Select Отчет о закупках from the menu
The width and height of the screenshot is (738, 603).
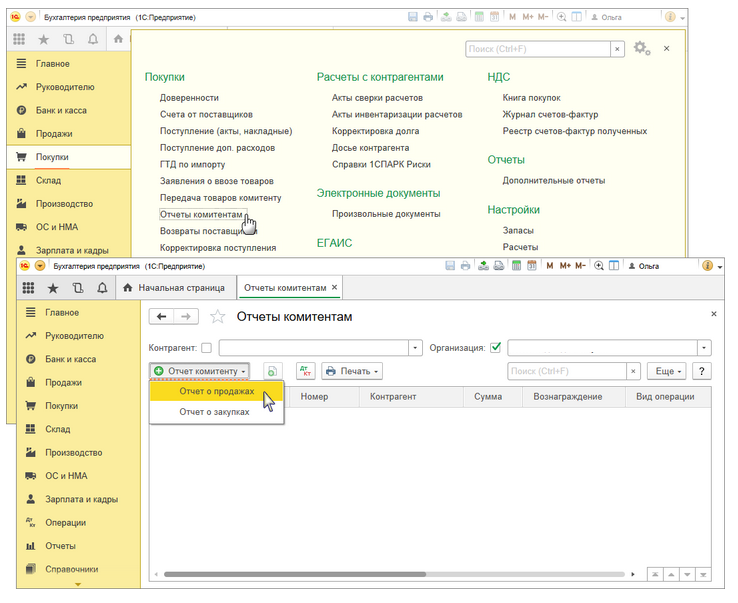(x=214, y=411)
